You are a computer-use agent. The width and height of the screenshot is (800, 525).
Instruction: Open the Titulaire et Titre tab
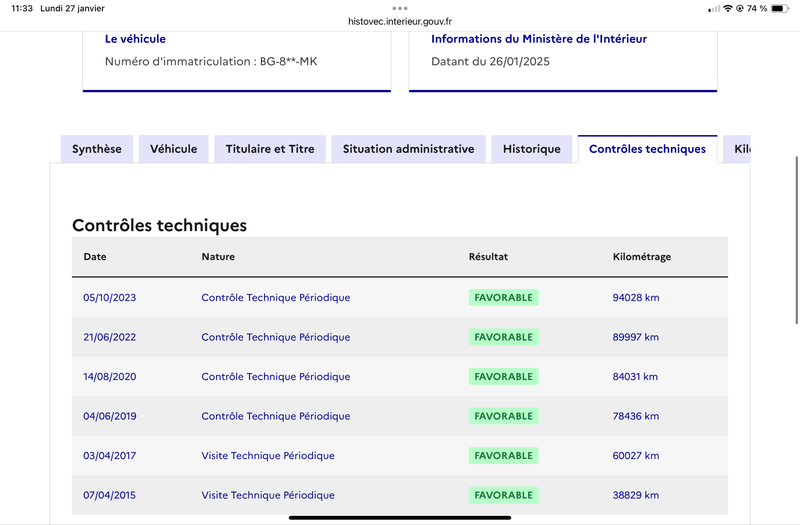[270, 149]
